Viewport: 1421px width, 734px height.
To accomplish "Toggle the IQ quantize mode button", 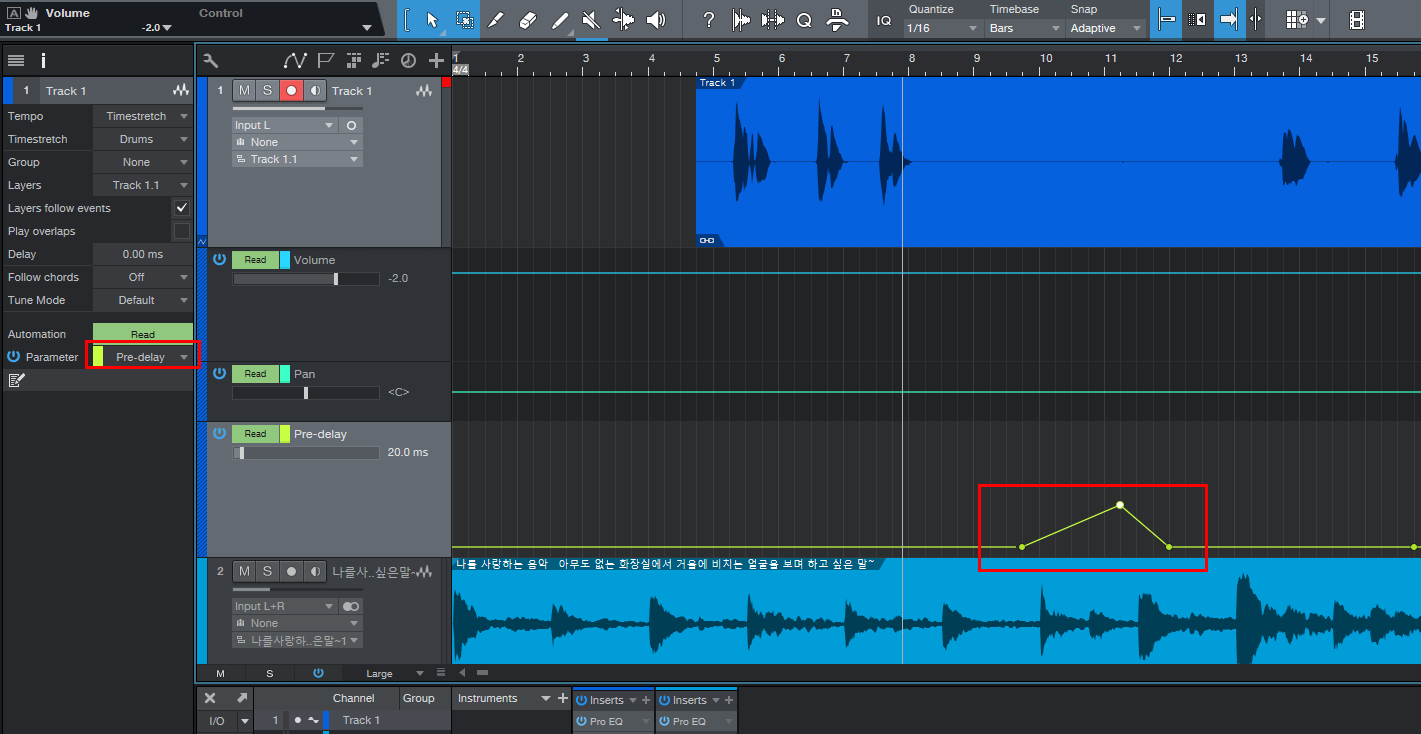I will pos(884,19).
